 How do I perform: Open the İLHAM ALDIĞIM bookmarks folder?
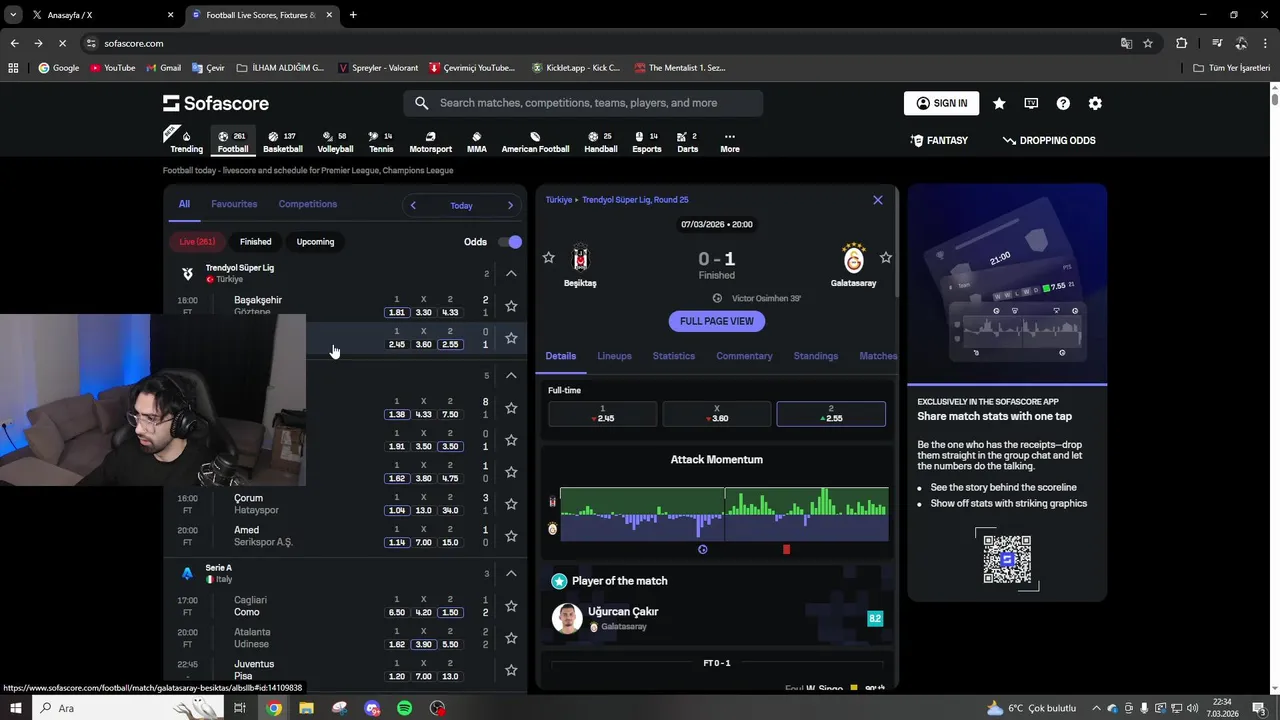(x=281, y=68)
